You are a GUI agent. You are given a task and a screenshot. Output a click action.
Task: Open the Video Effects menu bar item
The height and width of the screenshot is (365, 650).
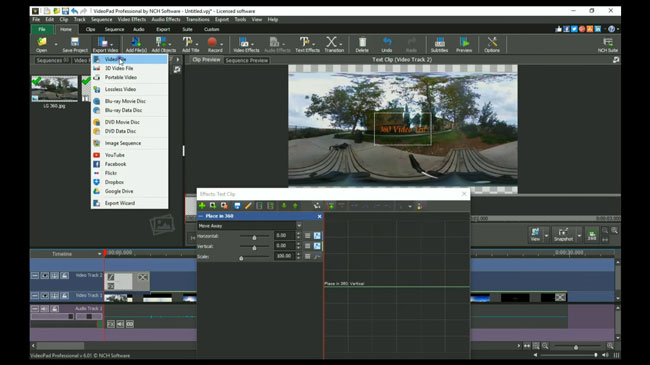[x=131, y=19]
